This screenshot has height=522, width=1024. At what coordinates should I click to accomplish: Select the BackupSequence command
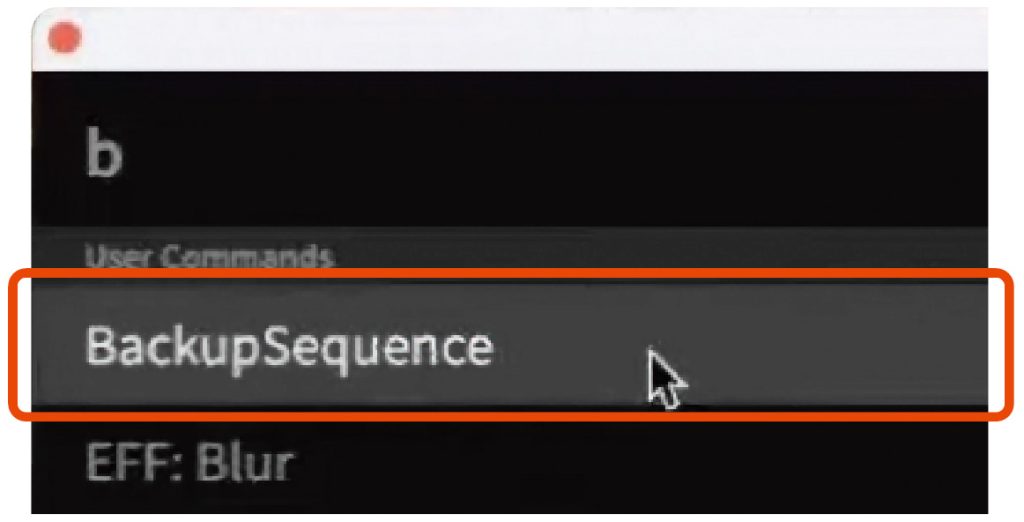[290, 349]
